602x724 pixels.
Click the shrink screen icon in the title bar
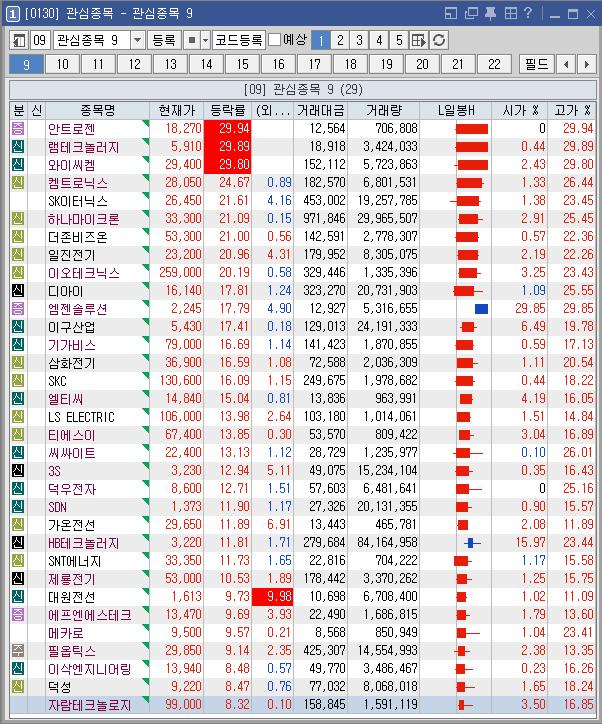coord(451,13)
